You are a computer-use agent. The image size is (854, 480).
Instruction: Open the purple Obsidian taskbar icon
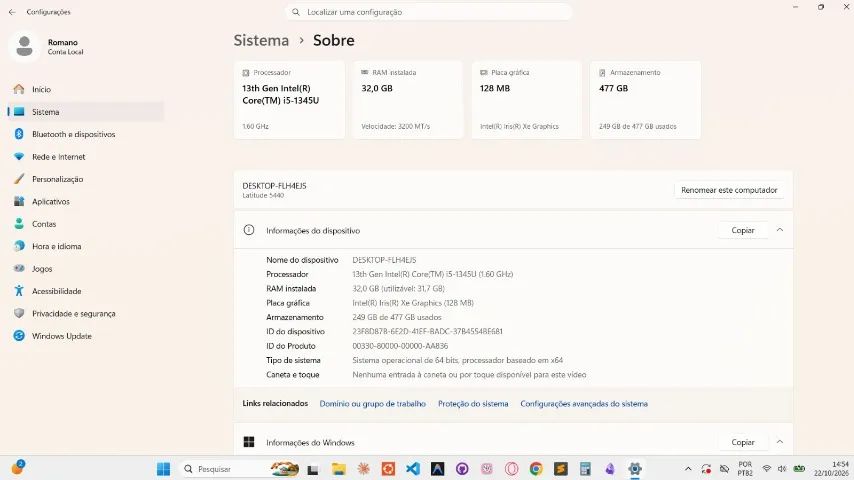click(610, 469)
